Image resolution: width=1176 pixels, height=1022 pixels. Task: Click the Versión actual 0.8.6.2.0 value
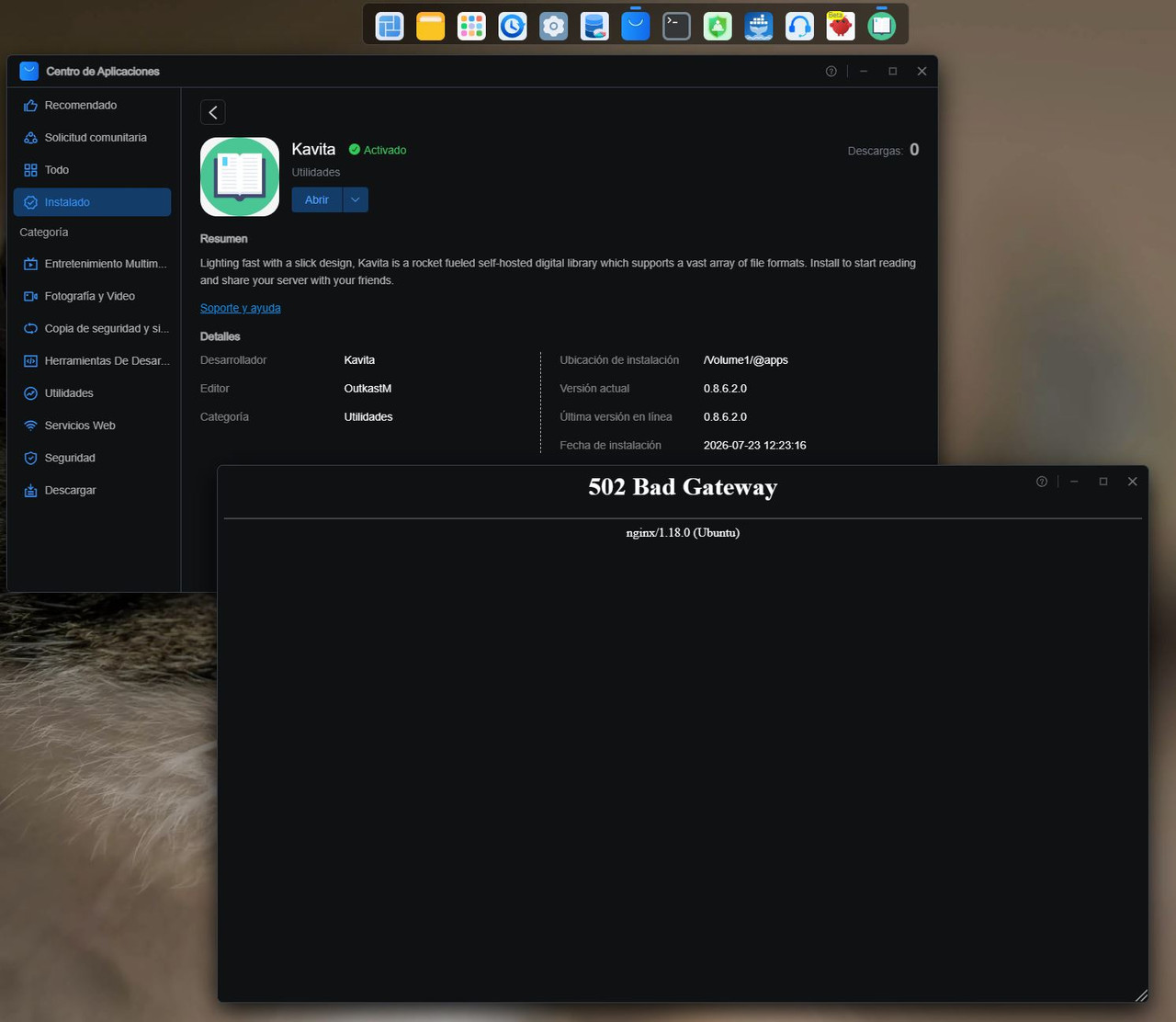pyautogui.click(x=725, y=389)
